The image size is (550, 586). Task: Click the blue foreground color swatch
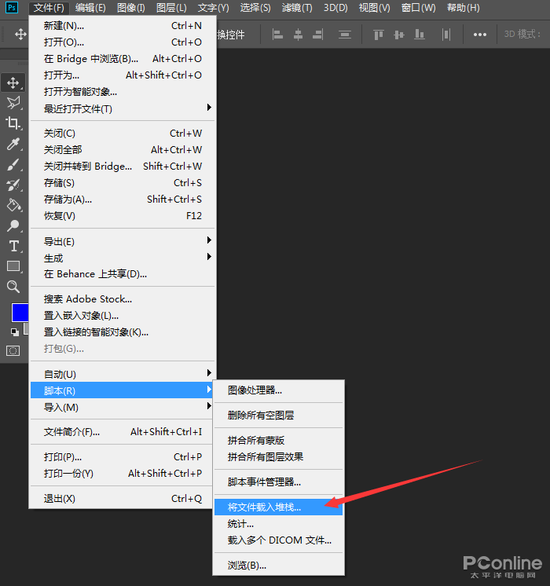click(x=20, y=312)
